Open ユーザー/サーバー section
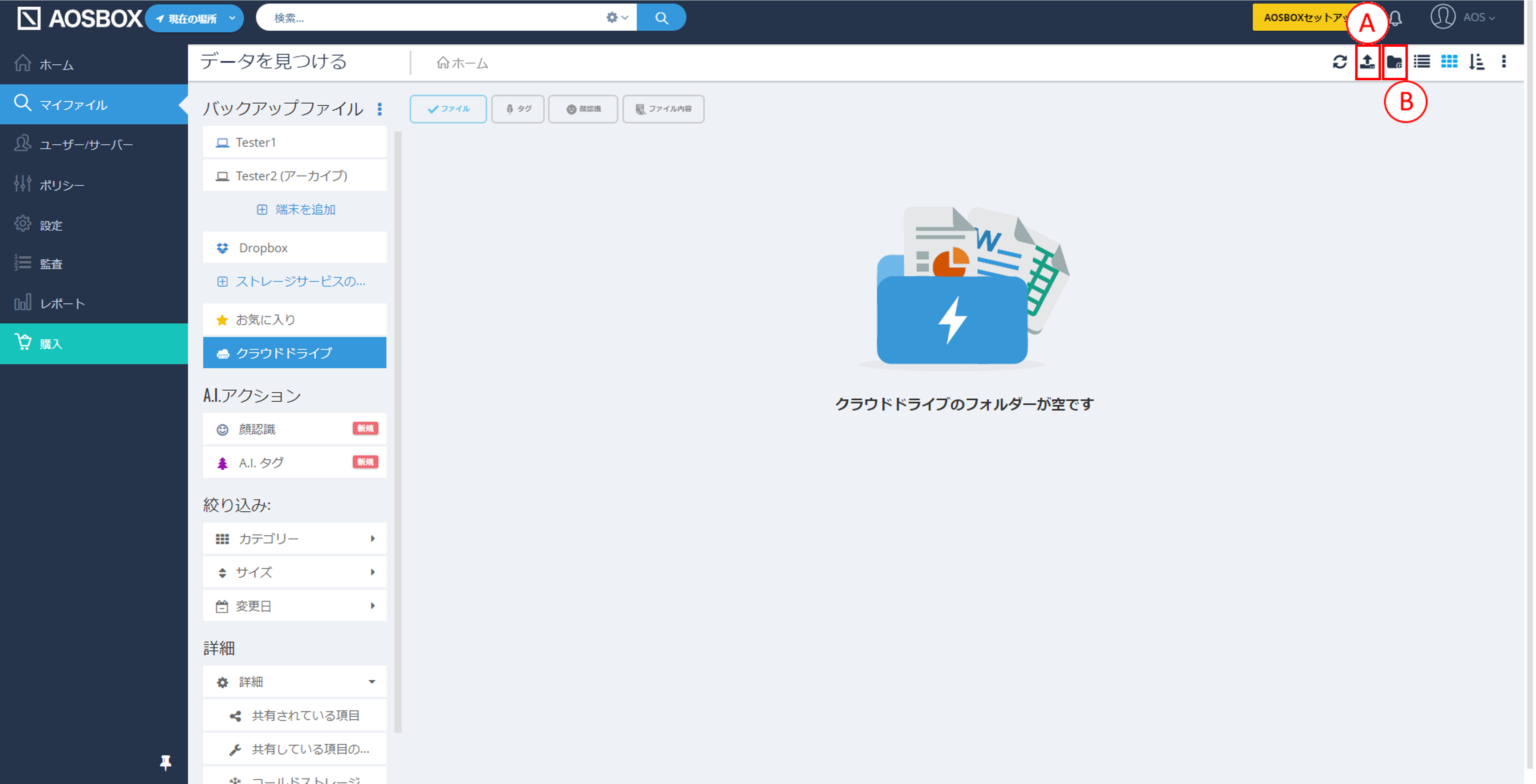This screenshot has width=1536, height=784. [x=94, y=144]
